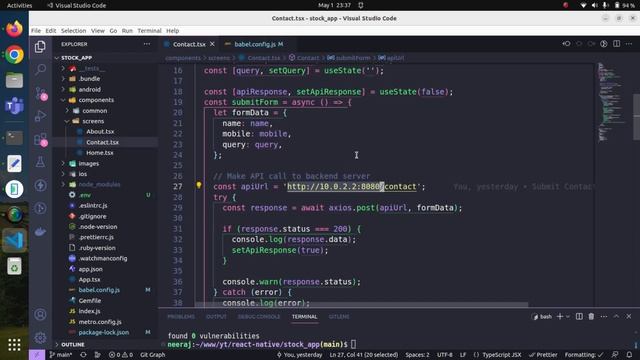Click Ln 27, Col 41 cursor position
This screenshot has width=640, height=360.
[363, 355]
